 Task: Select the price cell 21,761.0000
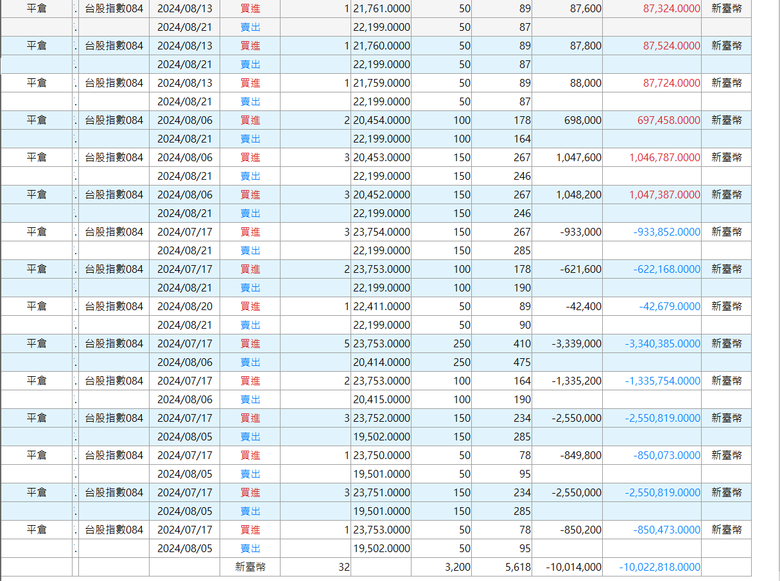pos(382,8)
